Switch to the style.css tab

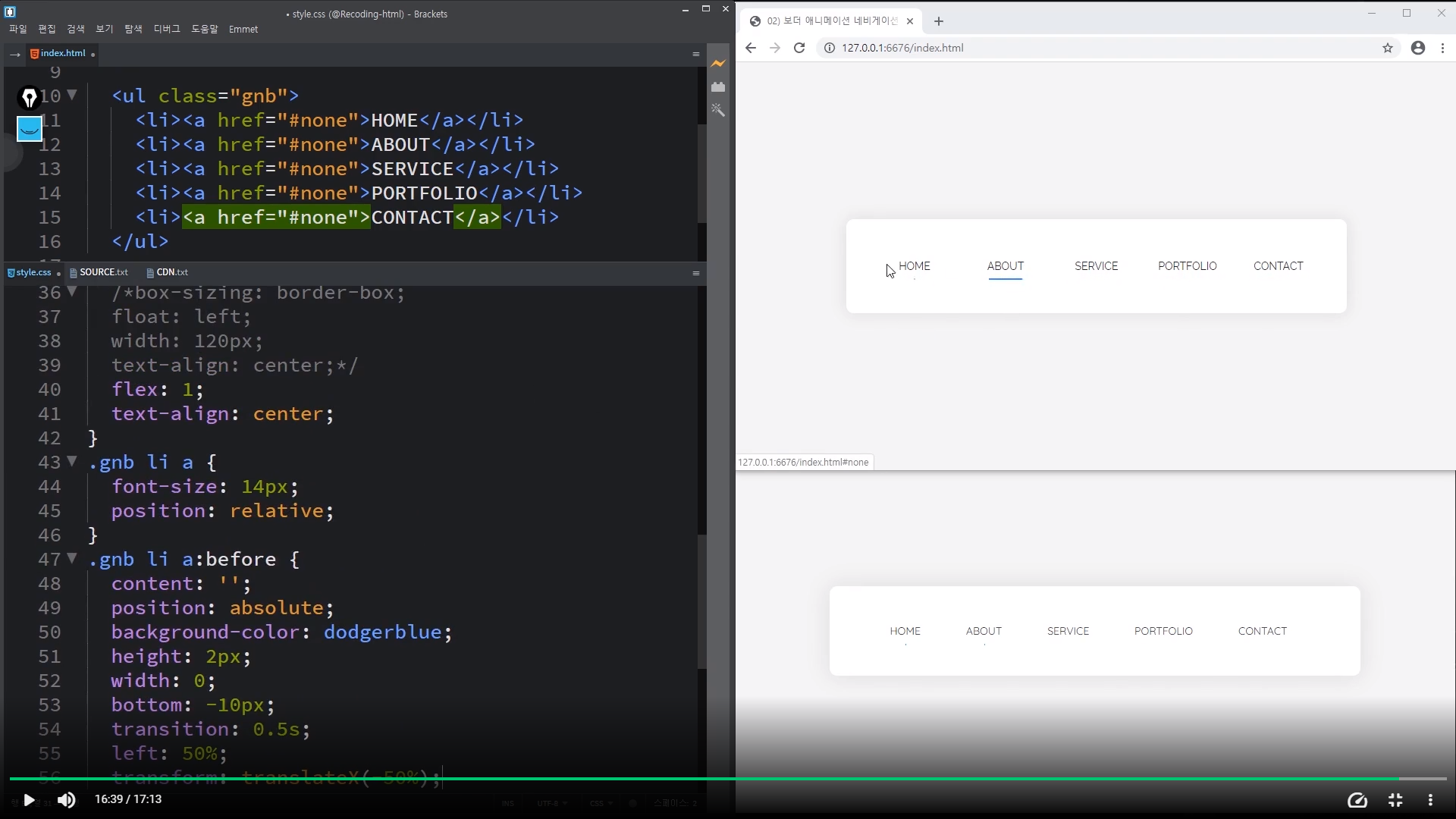(x=33, y=272)
